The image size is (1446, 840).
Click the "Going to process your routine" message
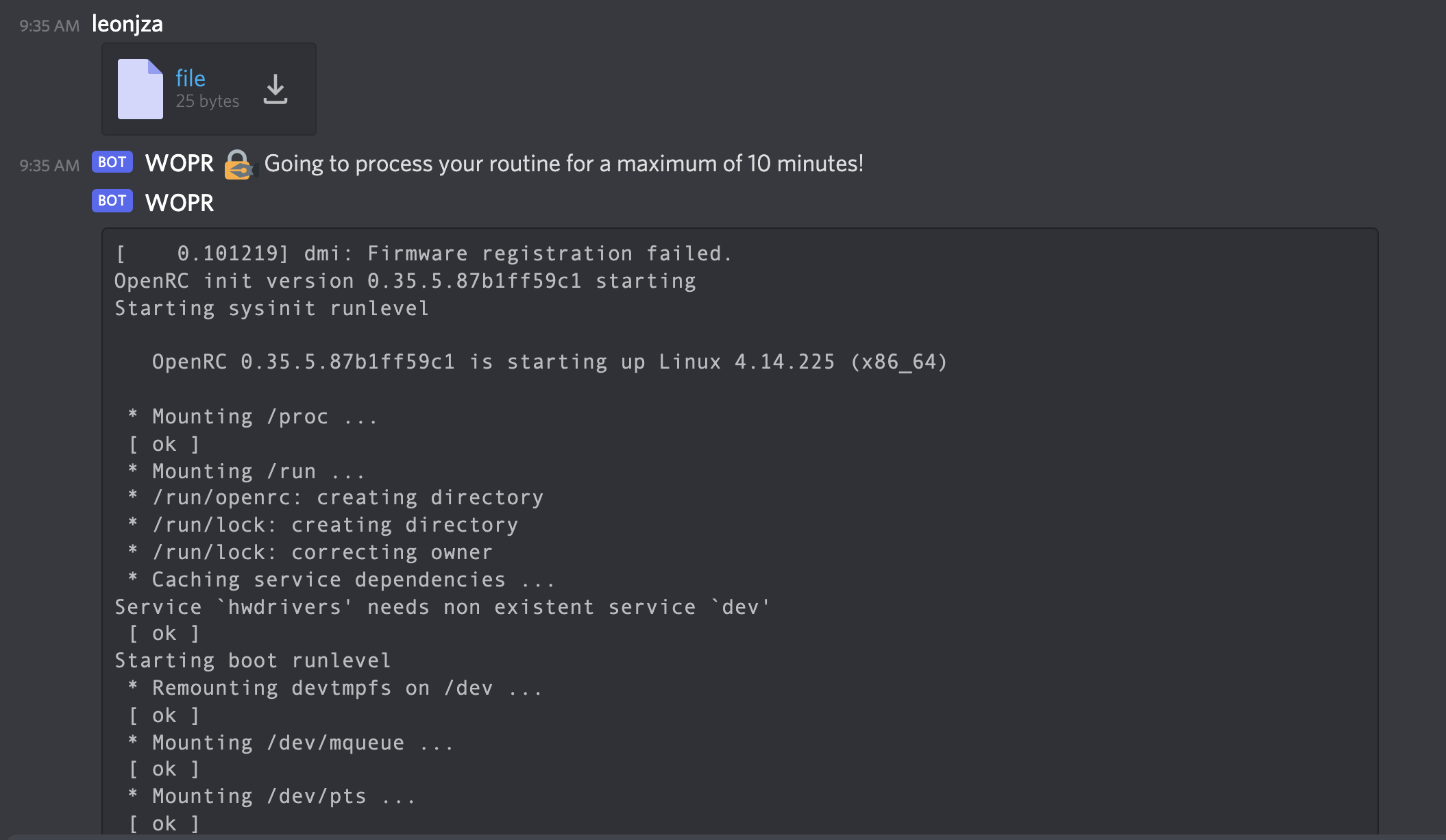(x=563, y=164)
